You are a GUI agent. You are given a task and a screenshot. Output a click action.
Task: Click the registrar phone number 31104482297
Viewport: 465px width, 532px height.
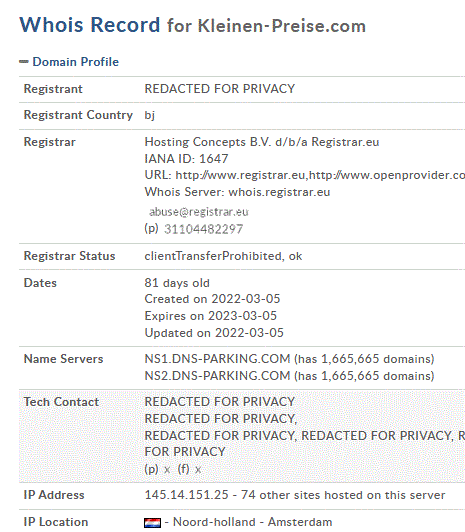tap(204, 229)
